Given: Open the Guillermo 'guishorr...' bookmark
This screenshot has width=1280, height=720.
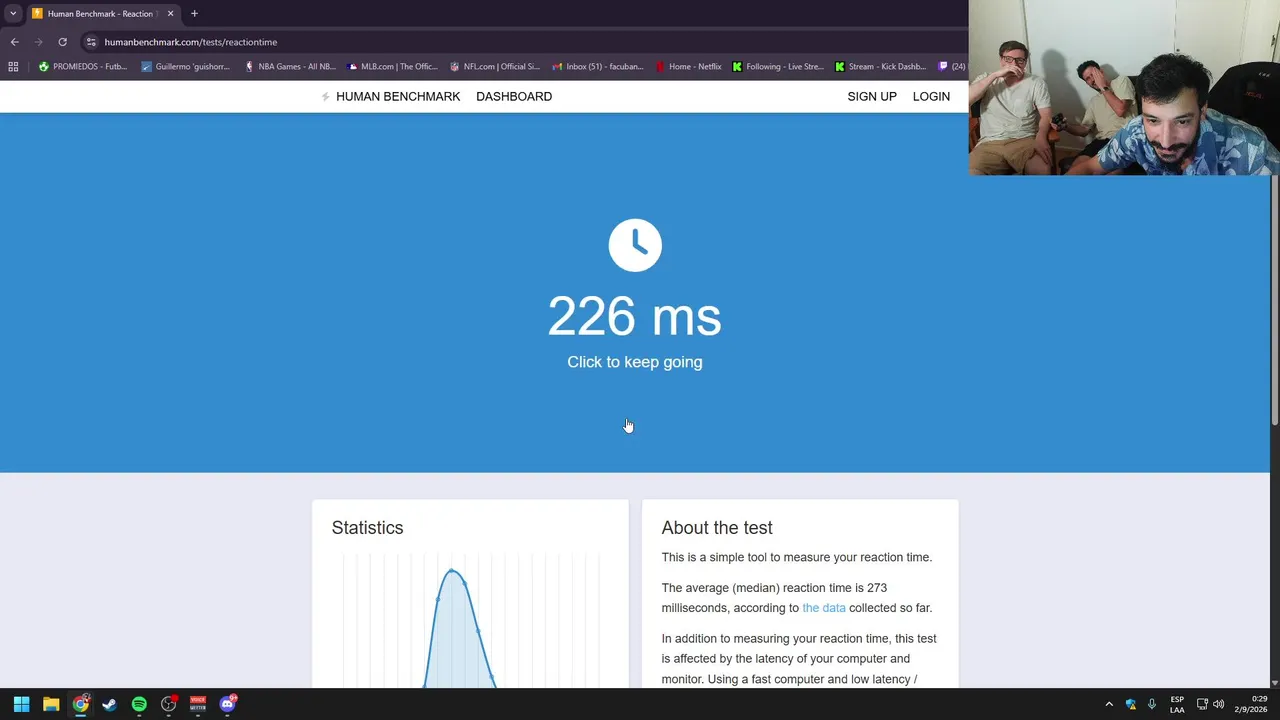Looking at the screenshot, I should tap(186, 67).
